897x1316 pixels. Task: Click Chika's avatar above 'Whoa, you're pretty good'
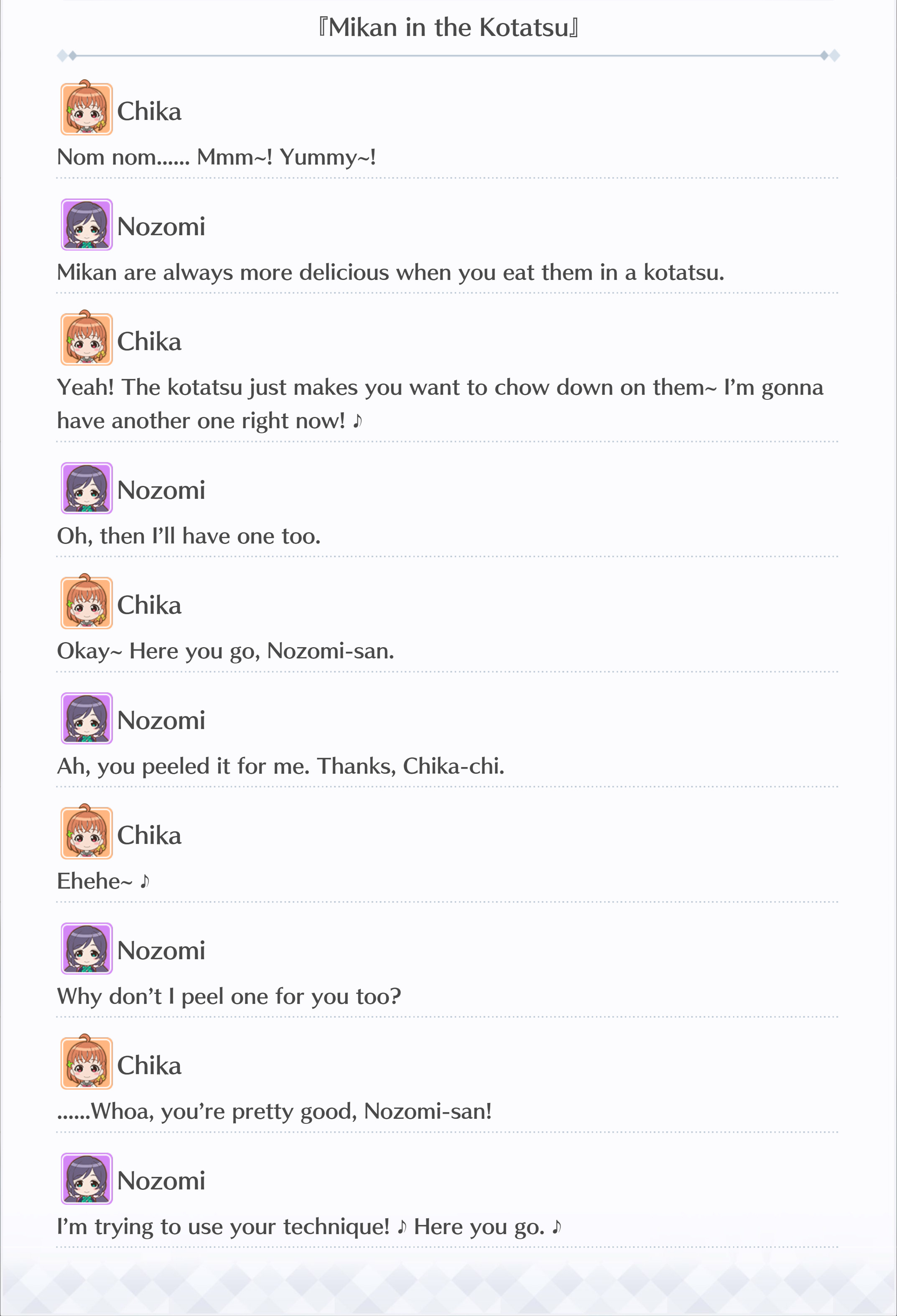(87, 1062)
